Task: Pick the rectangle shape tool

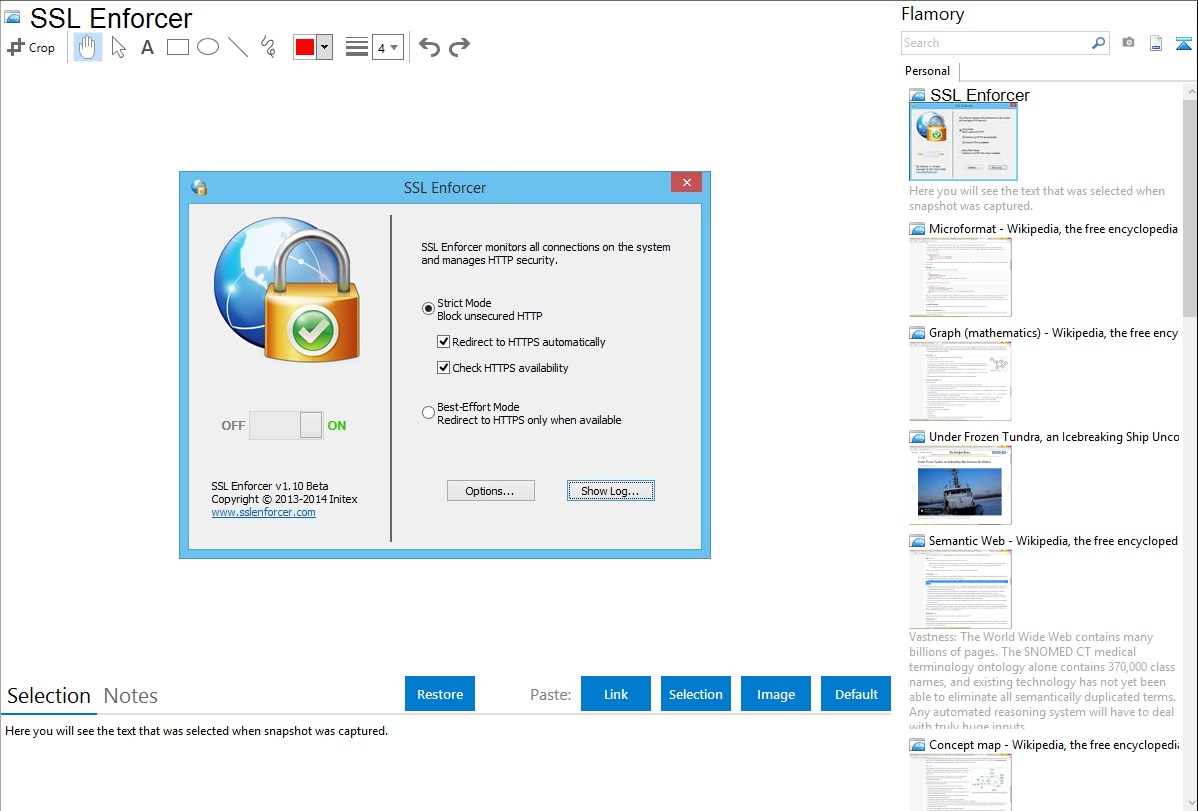Action: coord(177,47)
